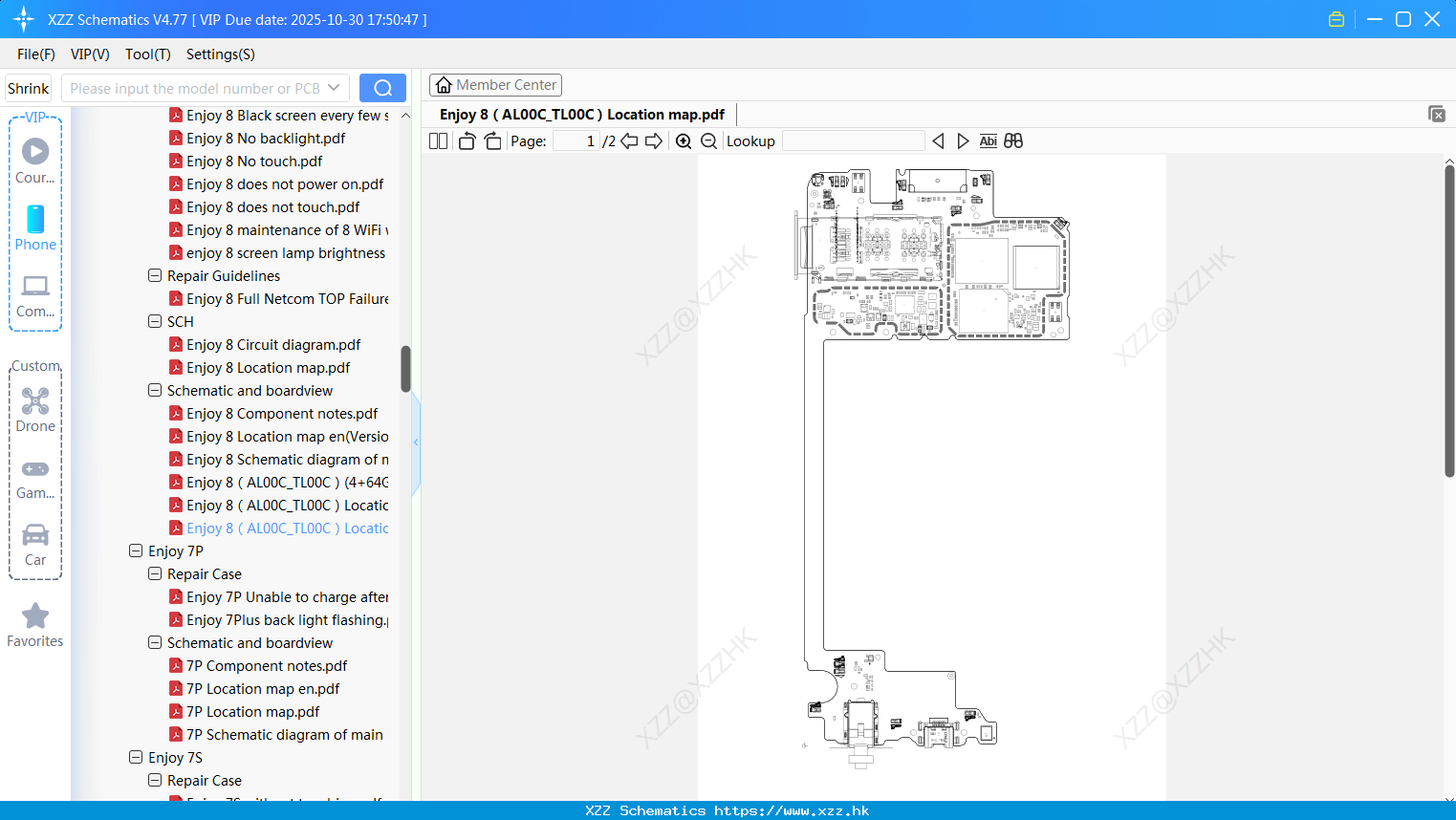Viewport: 1456px width, 820px height.
Task: Collapse Enjoy 8 Schematic and boardview node
Action: point(155,390)
